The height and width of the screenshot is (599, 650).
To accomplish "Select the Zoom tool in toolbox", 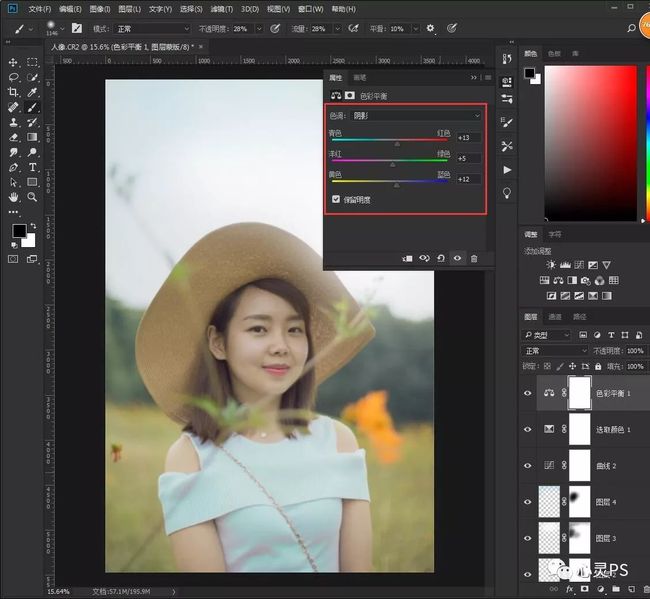I will (x=32, y=197).
